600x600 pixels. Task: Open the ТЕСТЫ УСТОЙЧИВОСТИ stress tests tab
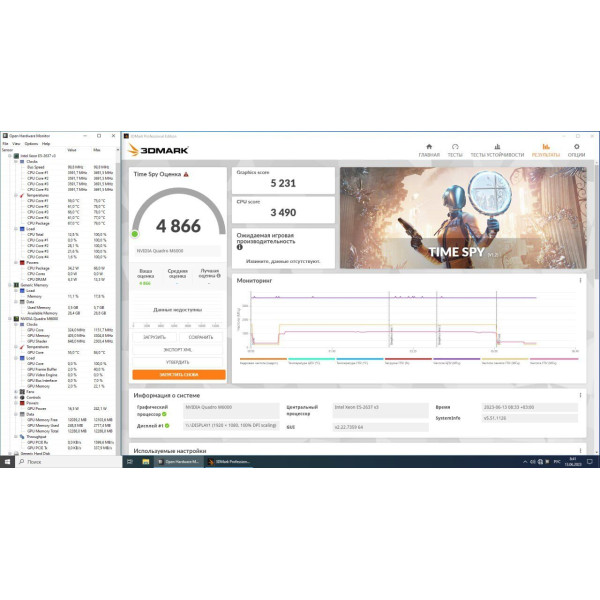tap(497, 150)
